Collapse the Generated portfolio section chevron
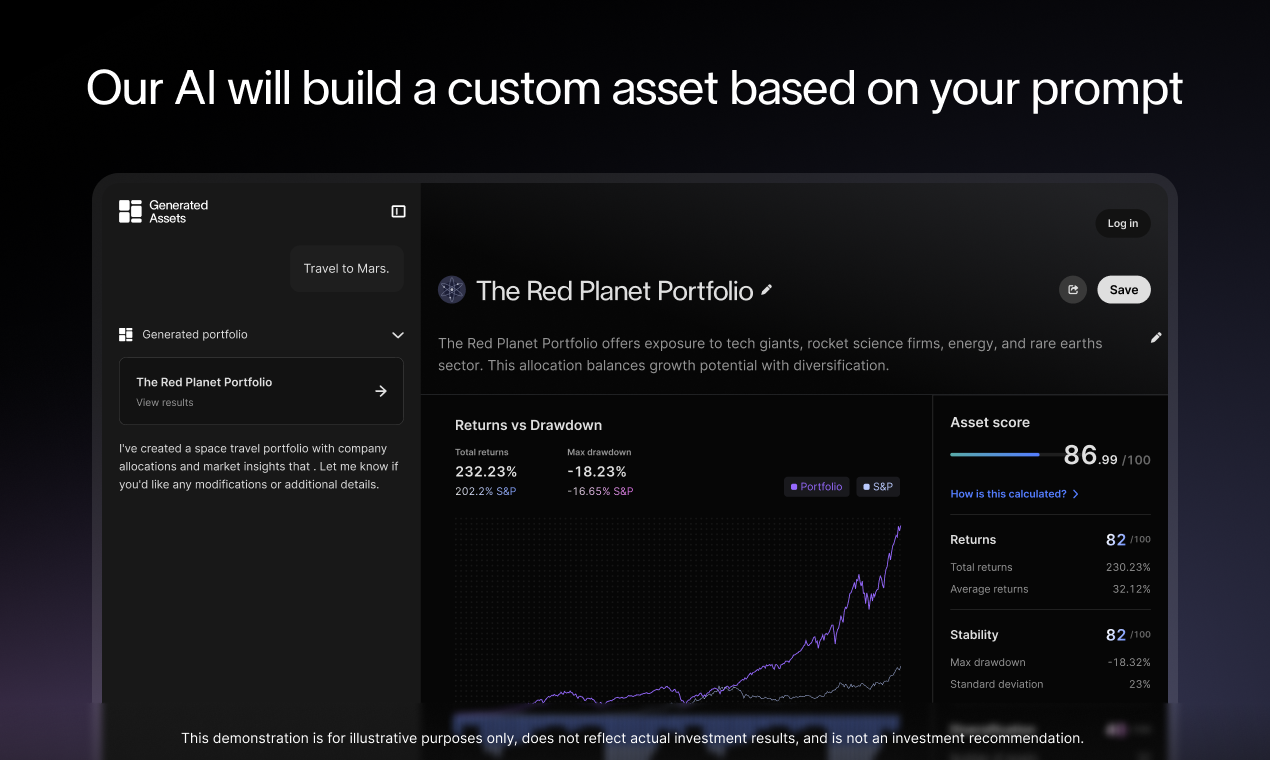Screen dimensions: 1270x760 coord(398,335)
